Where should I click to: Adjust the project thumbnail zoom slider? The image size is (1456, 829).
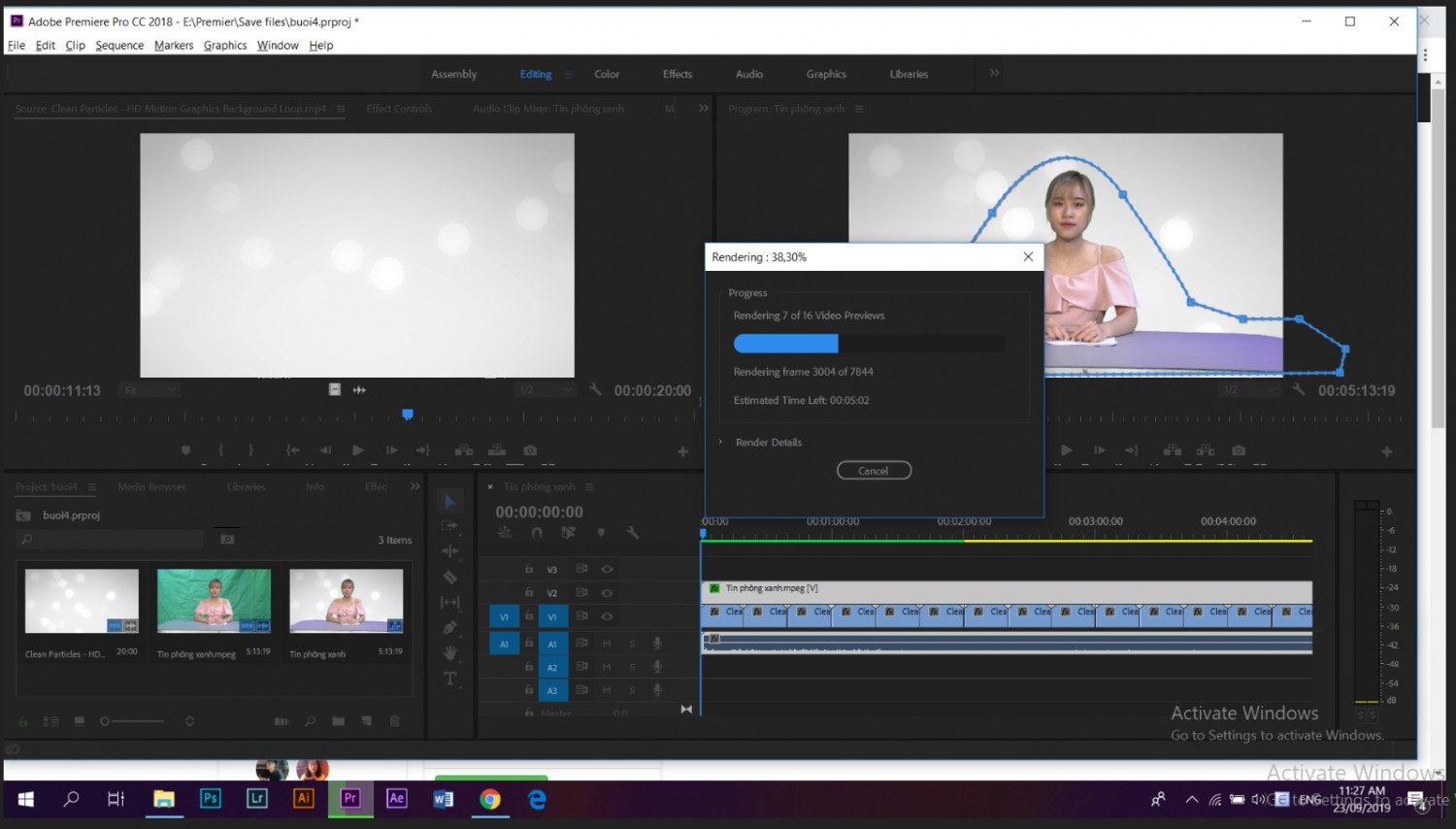[132, 721]
